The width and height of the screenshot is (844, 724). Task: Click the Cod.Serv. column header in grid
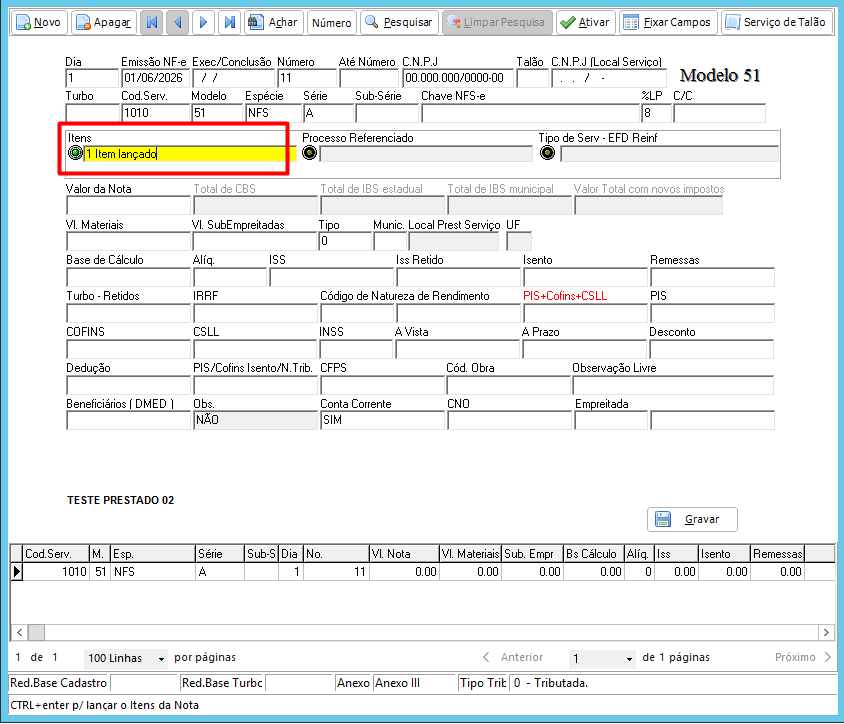(55, 554)
